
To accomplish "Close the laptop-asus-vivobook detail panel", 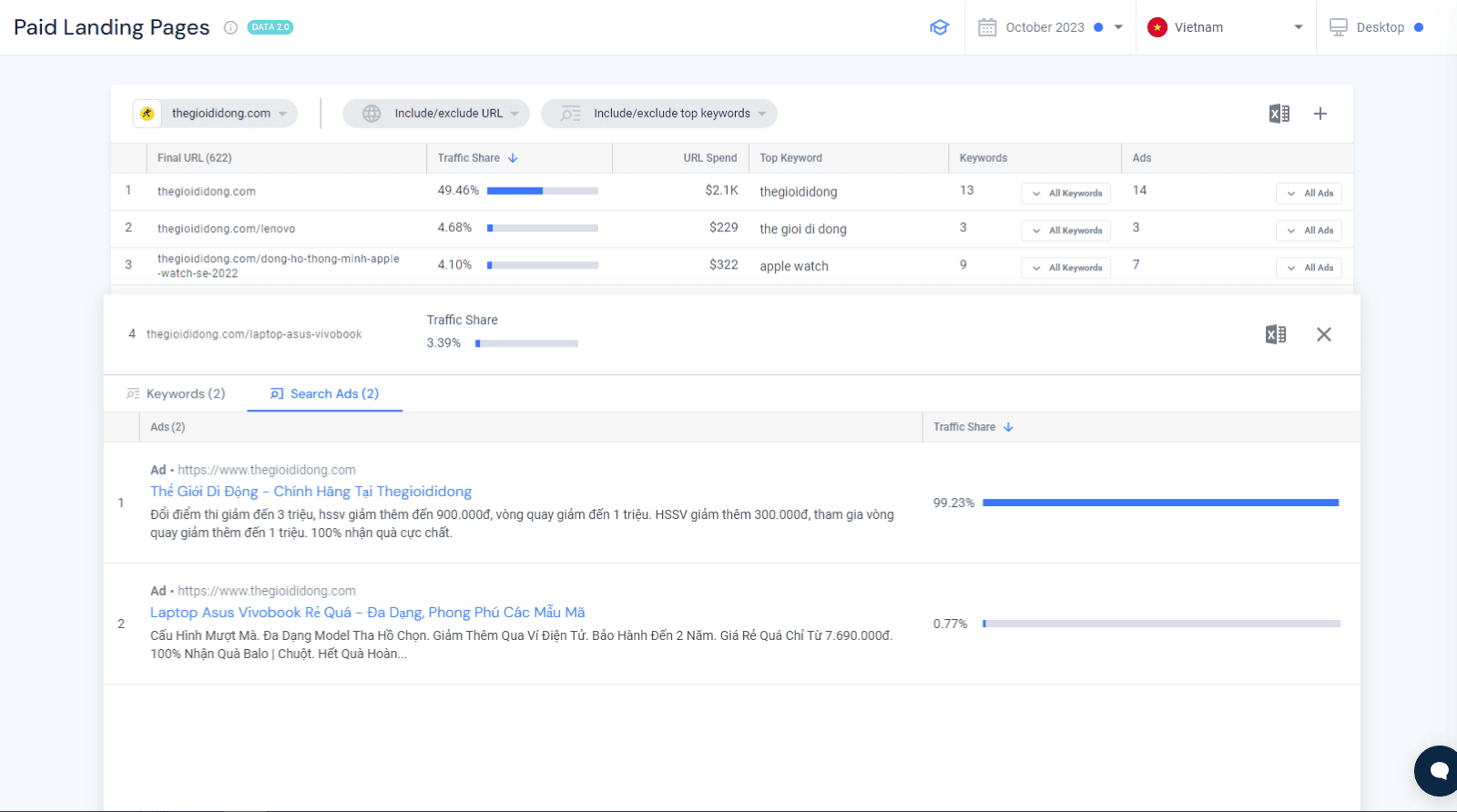I will click(1324, 334).
